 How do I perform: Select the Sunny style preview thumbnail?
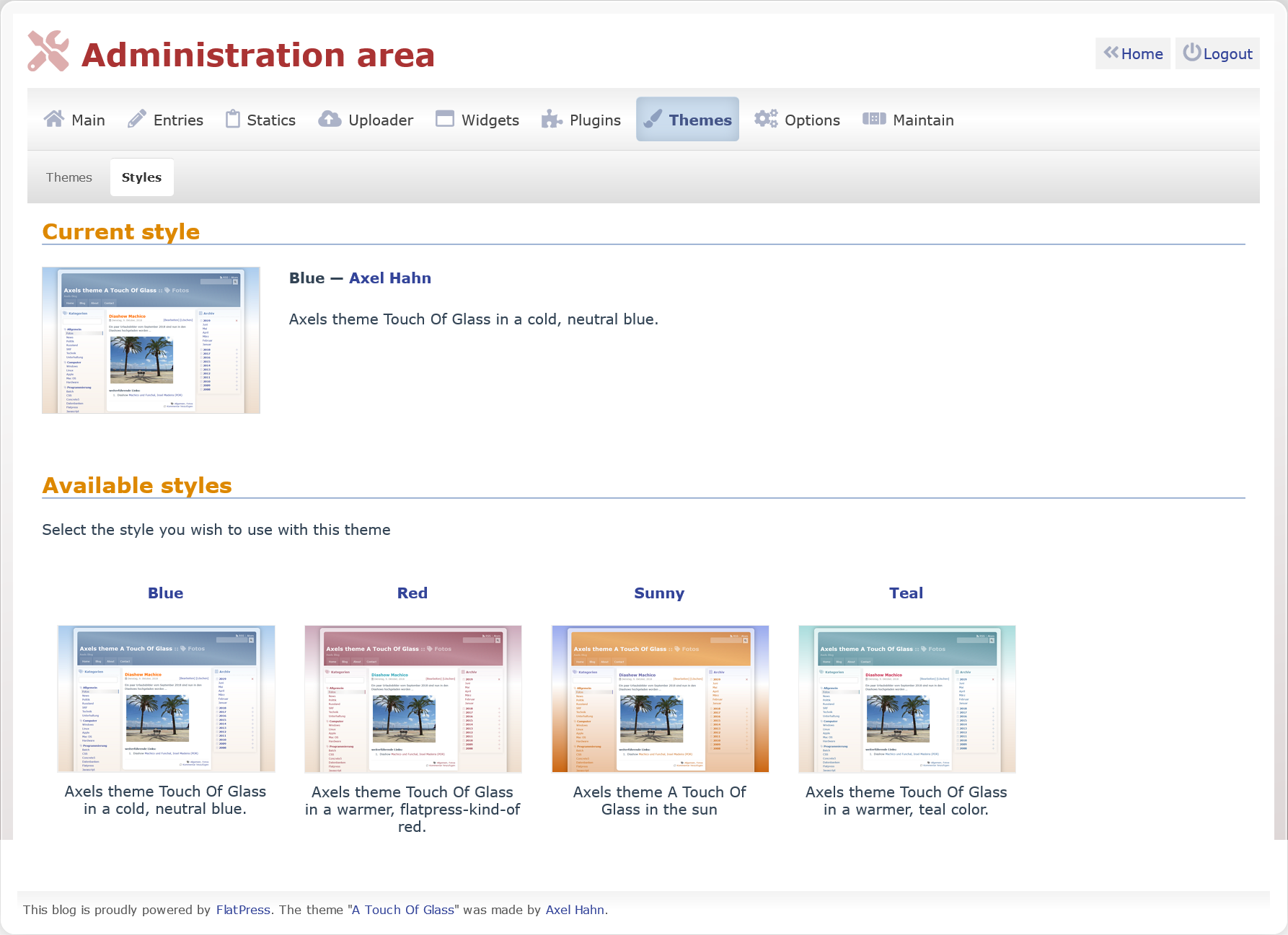[660, 699]
